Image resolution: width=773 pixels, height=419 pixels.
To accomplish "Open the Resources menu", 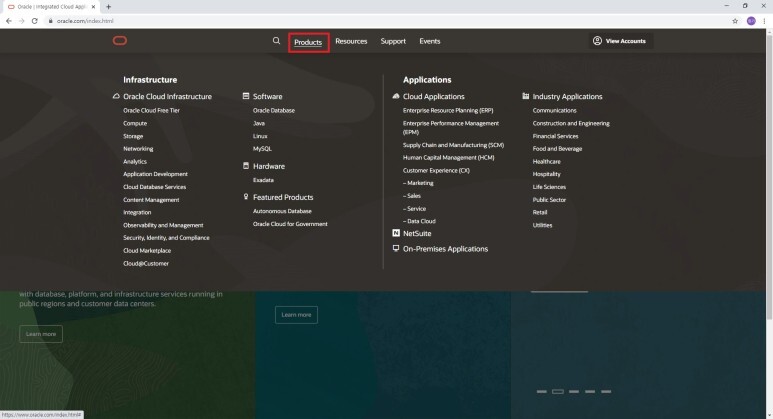I will [351, 41].
